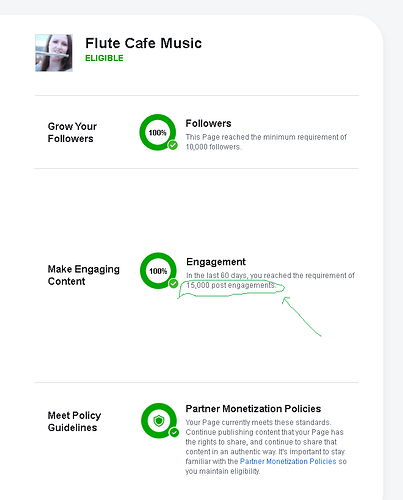The height and width of the screenshot is (500, 403).
Task: Click the circled 15,000 post engagements text
Action: pyautogui.click(x=231, y=285)
